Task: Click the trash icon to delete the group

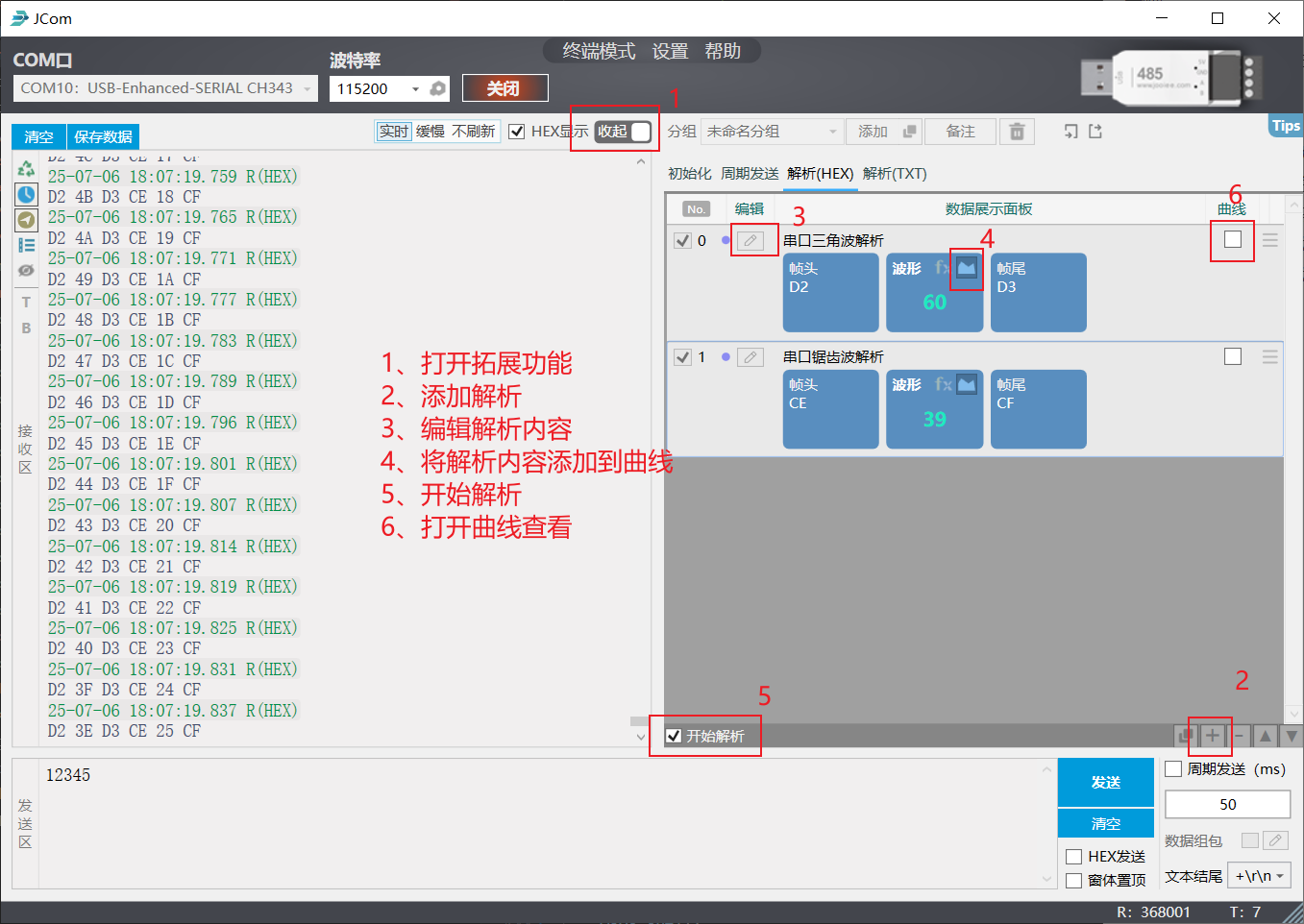Action: 1017,132
